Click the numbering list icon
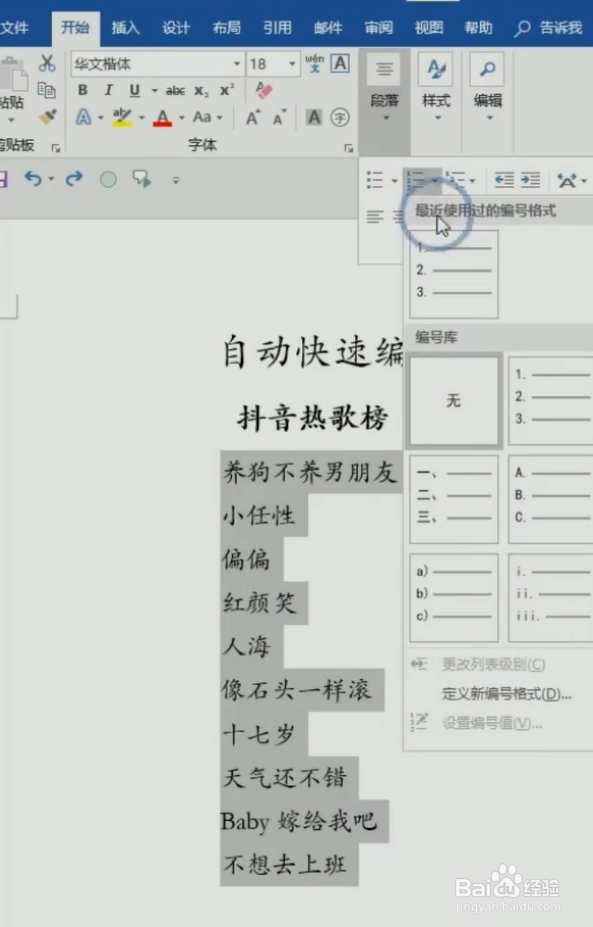 416,180
